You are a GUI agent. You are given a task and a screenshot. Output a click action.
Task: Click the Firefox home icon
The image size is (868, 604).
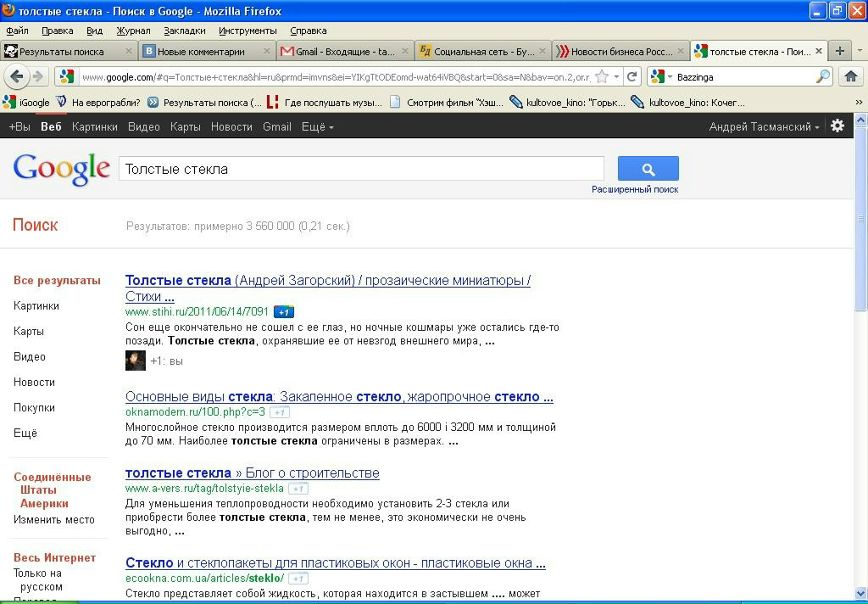tap(851, 76)
